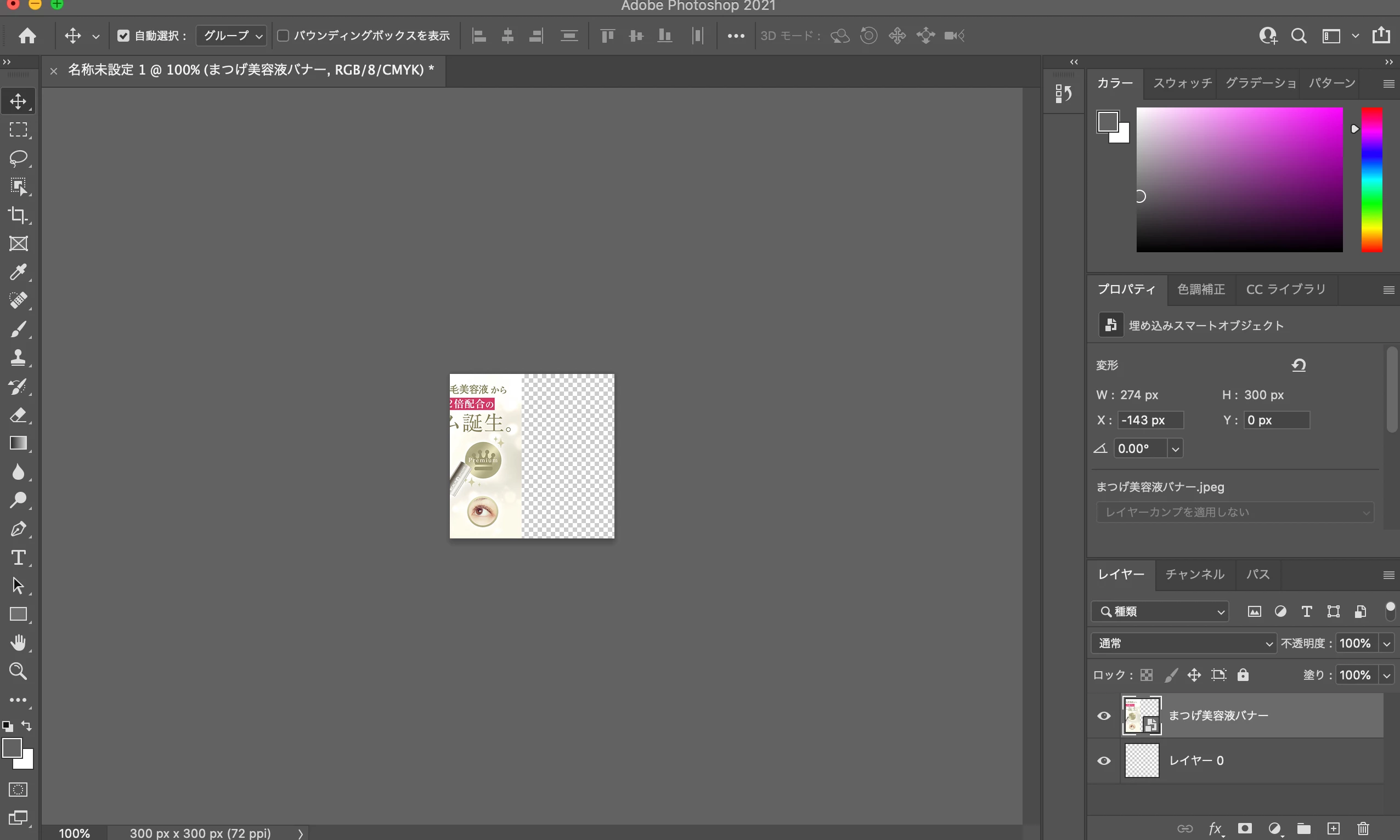Switch to the チャンネル tab
Viewport: 1400px width, 840px height.
click(1194, 574)
